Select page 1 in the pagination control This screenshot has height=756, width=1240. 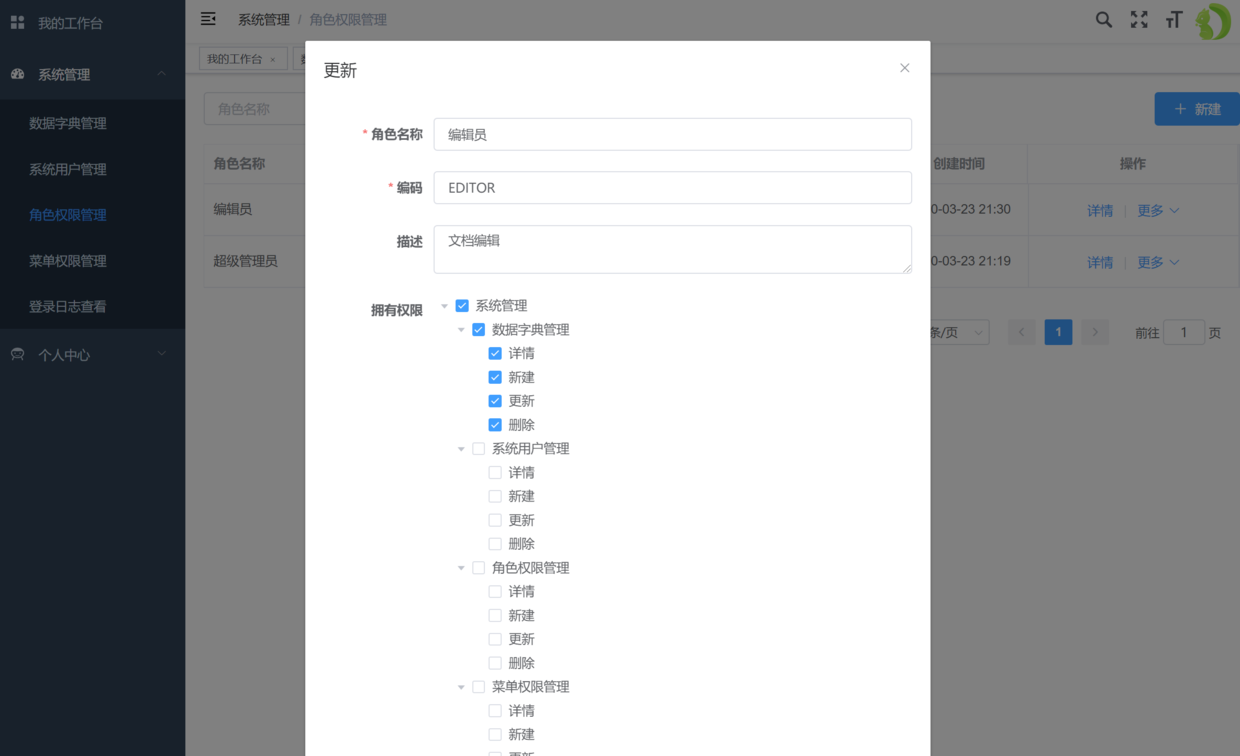[1058, 331]
